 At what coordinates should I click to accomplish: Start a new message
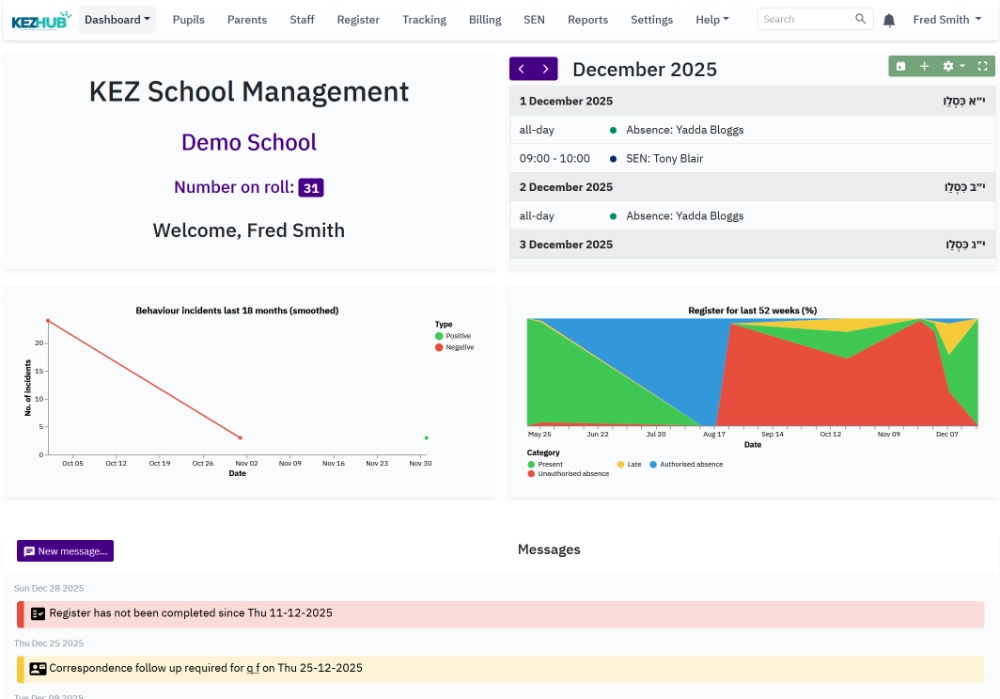coord(66,551)
